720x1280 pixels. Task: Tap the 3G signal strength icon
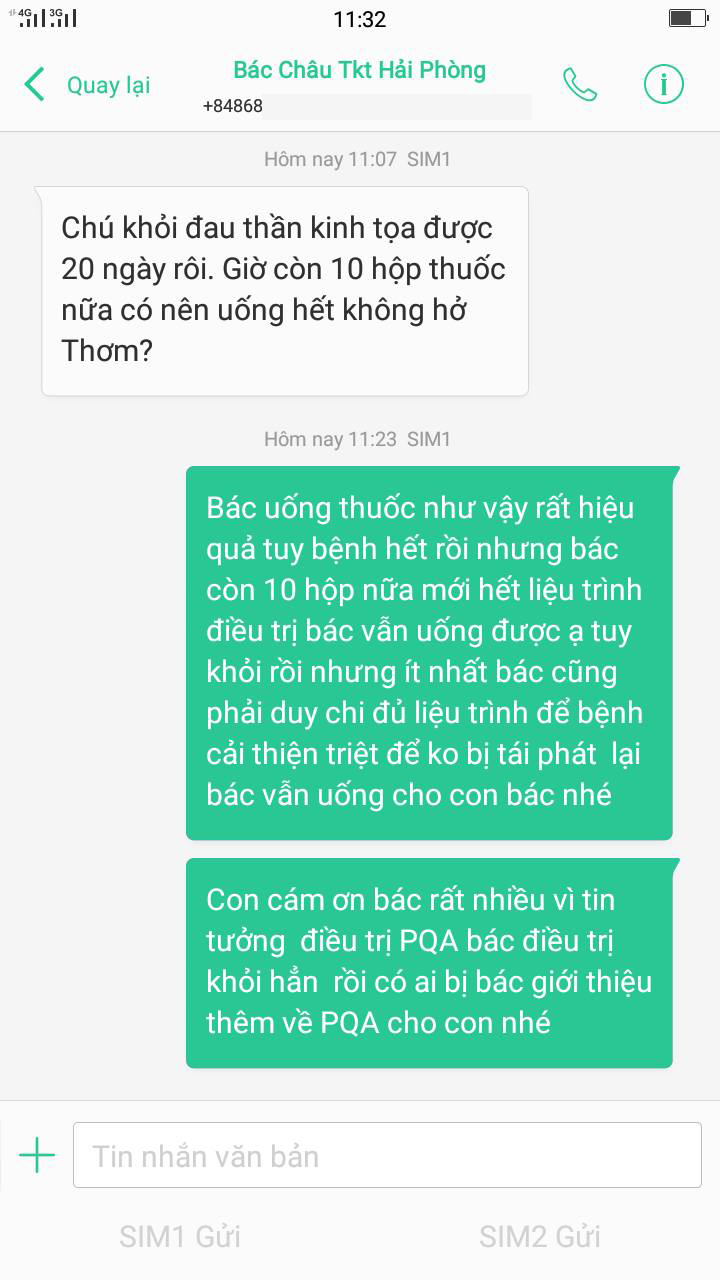tap(62, 18)
